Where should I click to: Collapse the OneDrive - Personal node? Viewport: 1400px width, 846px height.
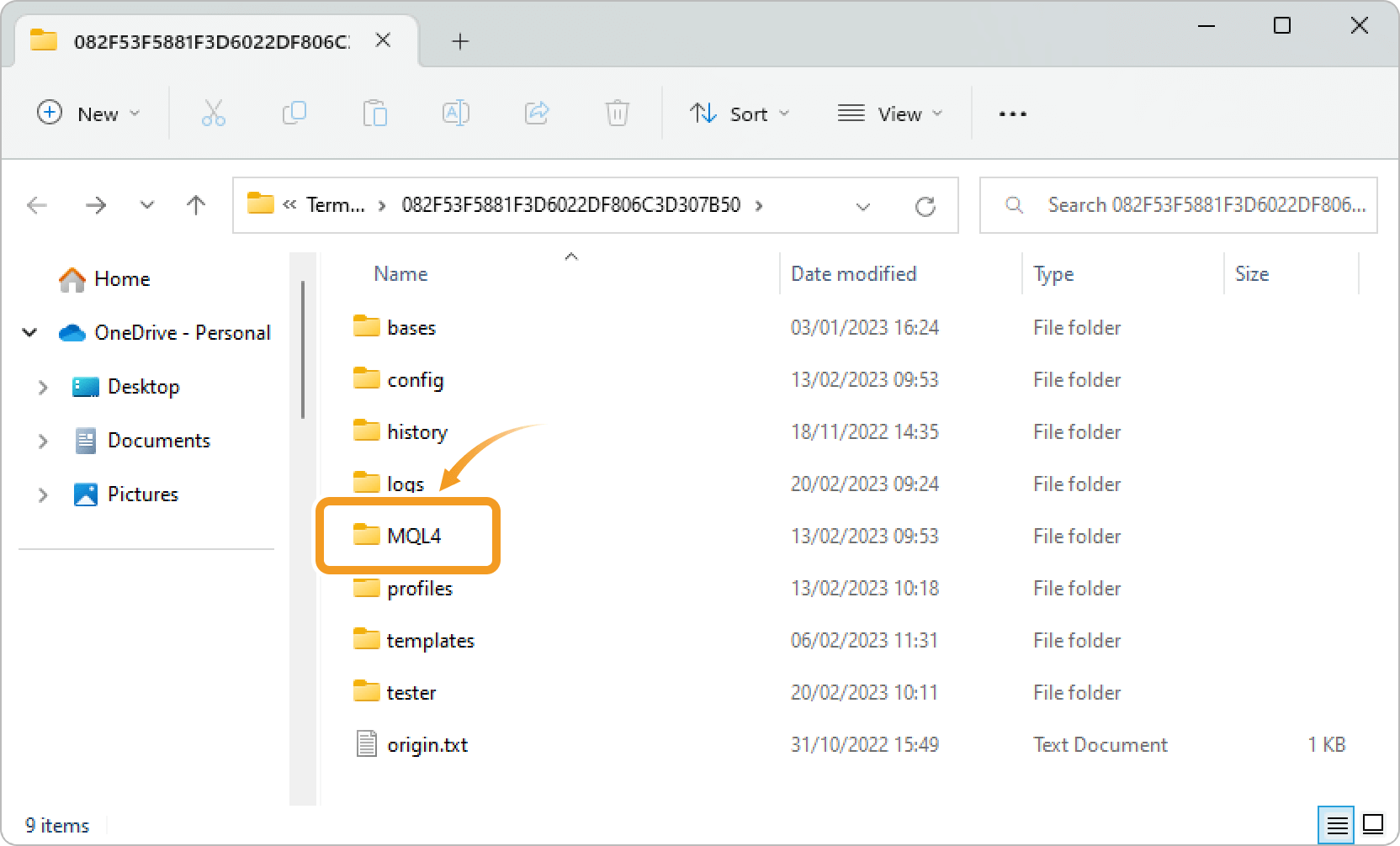pos(29,333)
